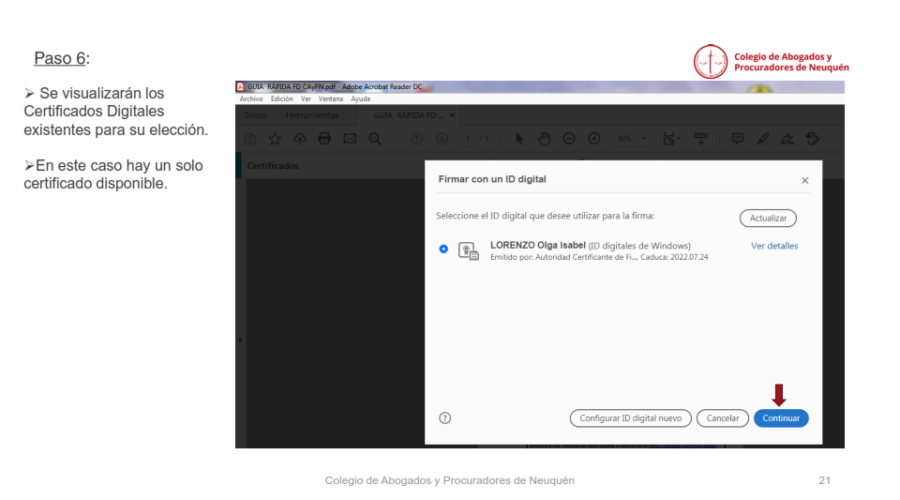The image size is (900, 500).
Task: Click the Save file toolbar icon
Action: (x=250, y=138)
